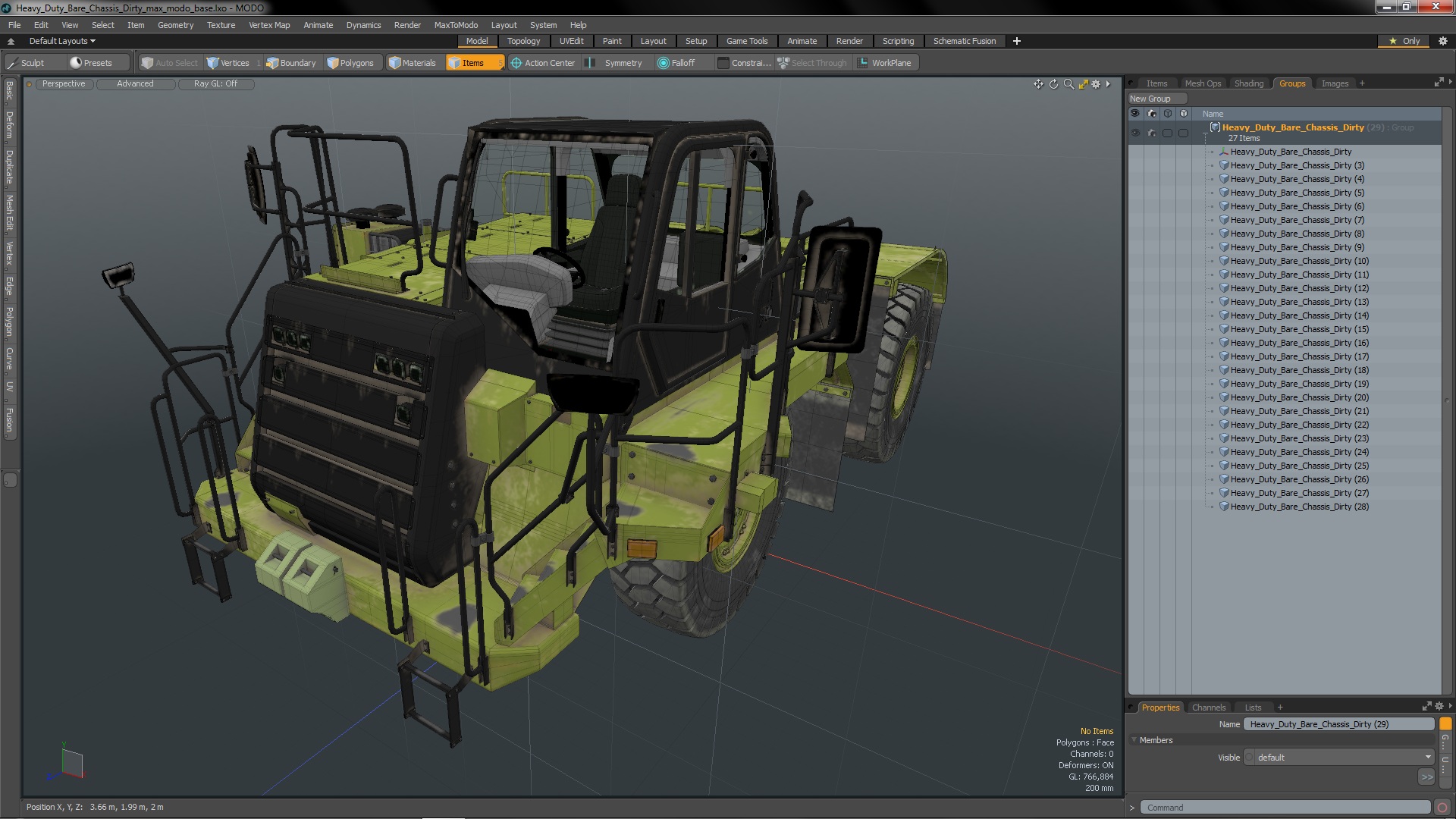This screenshot has height=819, width=1456.
Task: Click into the Command input field
Action: (x=1285, y=808)
